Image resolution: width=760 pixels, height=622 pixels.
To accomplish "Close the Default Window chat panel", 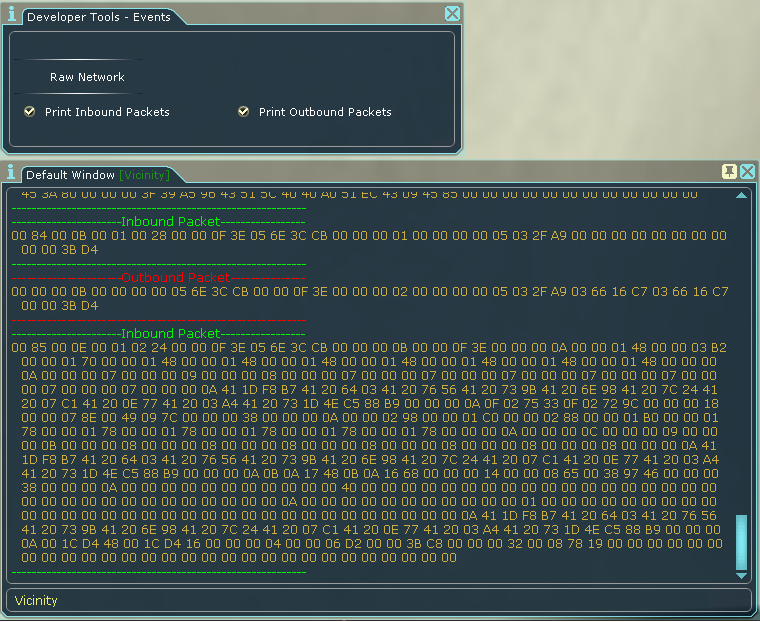I will (747, 171).
